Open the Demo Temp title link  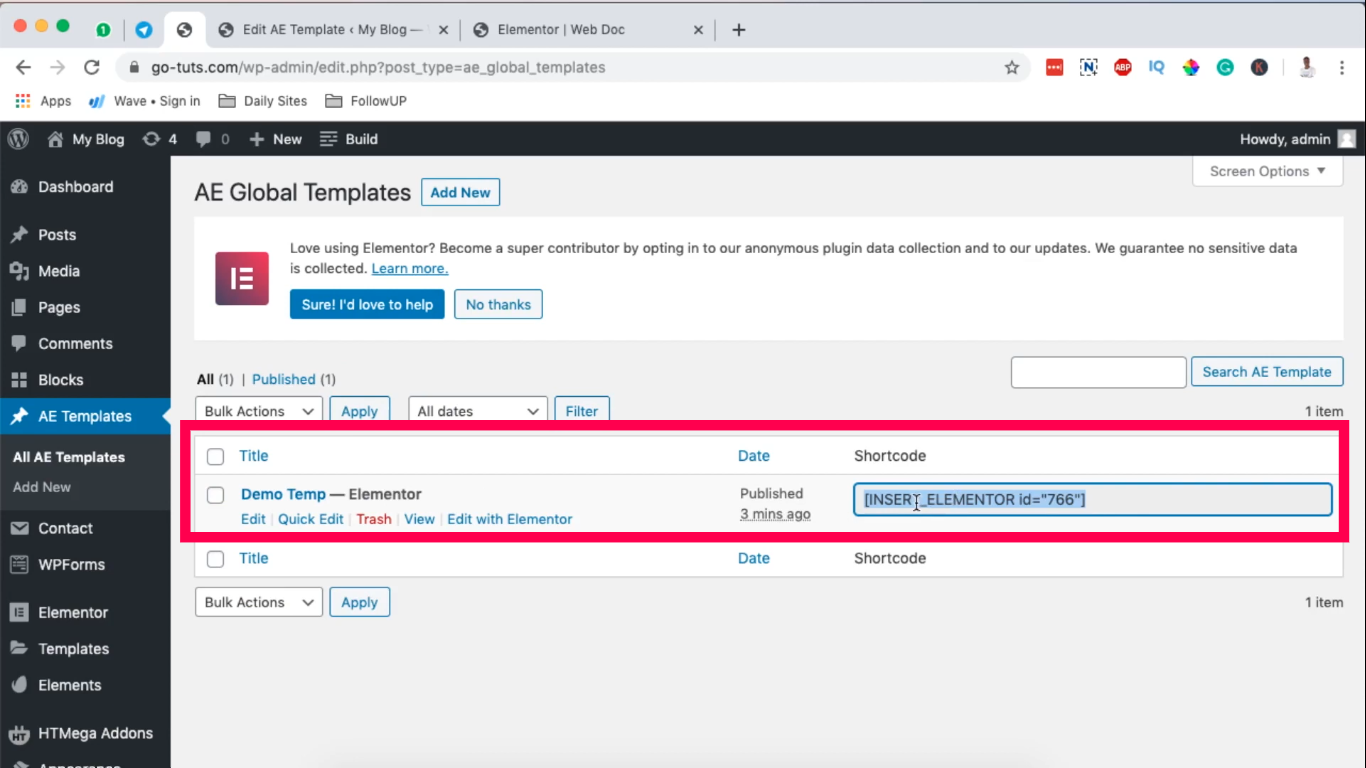click(283, 494)
